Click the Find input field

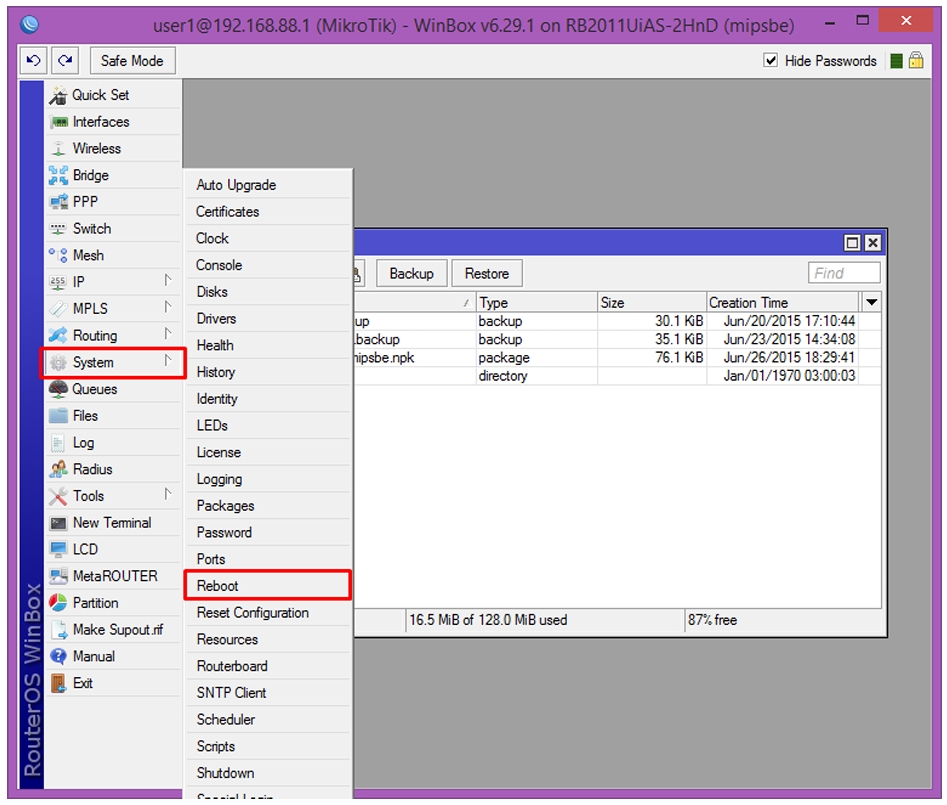(x=844, y=273)
